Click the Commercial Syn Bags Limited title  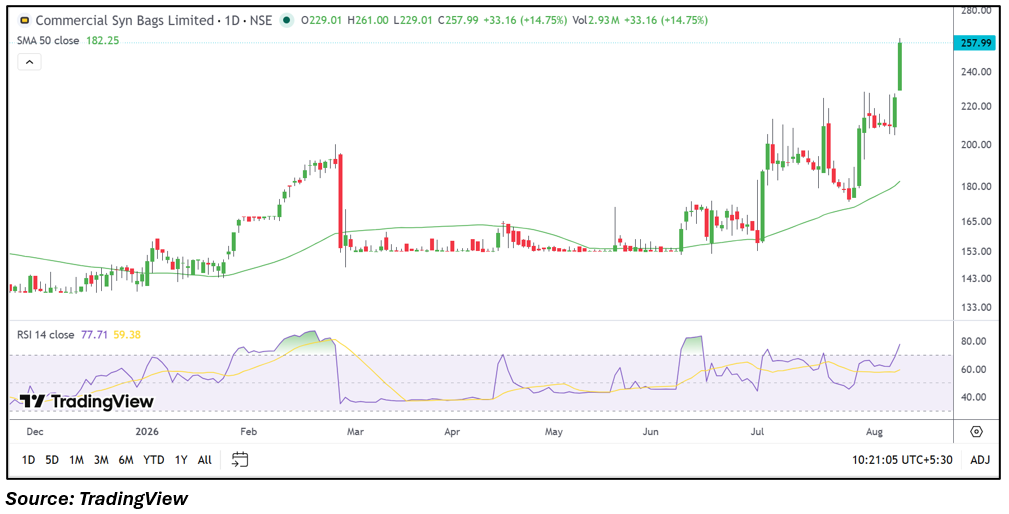point(124,21)
